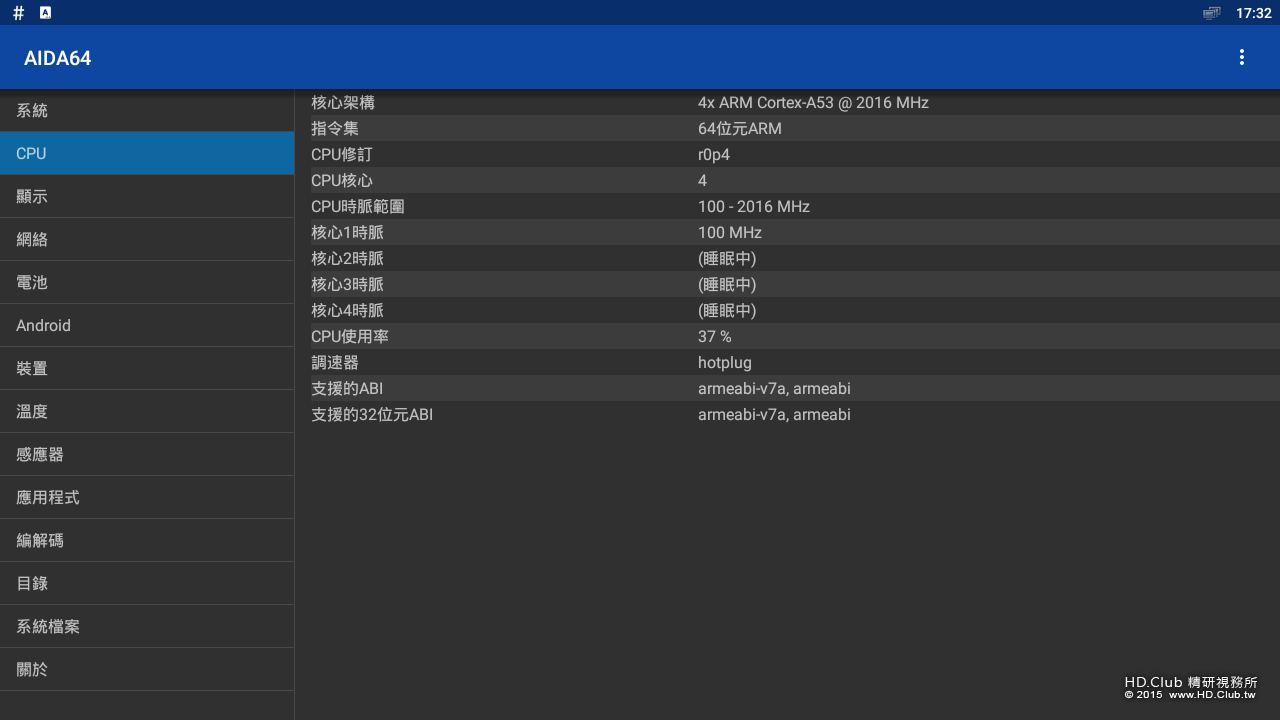Open the 顯示 section
This screenshot has width=1280, height=720.
pyautogui.click(x=147, y=196)
